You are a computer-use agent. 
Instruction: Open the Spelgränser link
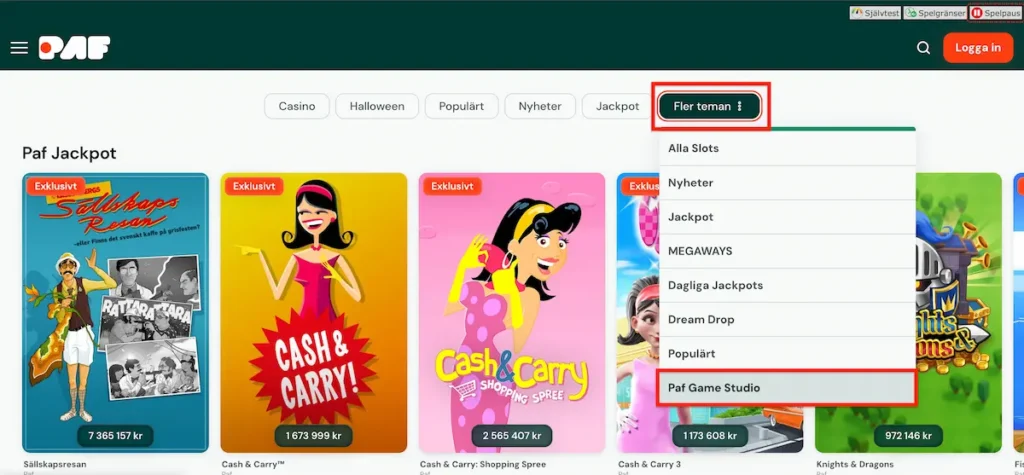935,12
